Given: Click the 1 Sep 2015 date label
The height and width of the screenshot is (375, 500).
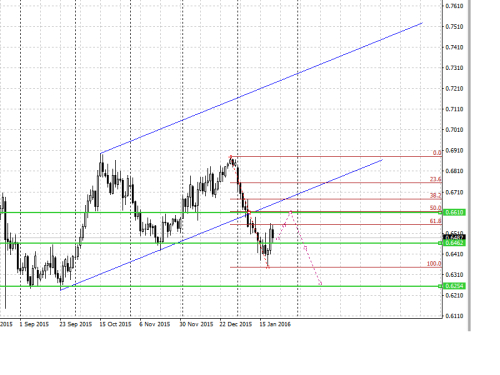Looking at the screenshot, I should (34, 324).
